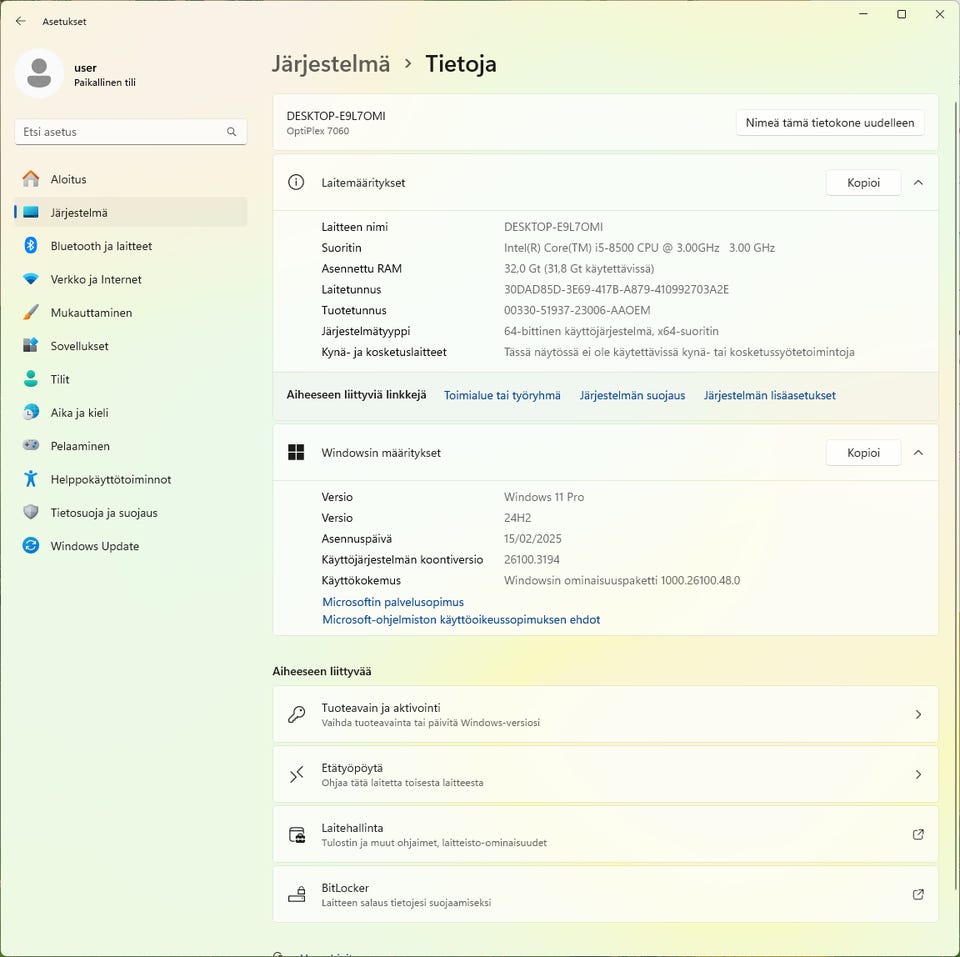This screenshot has width=960, height=957.
Task: Click Järjestelmä in the breadcrumb header
Action: pyautogui.click(x=331, y=64)
